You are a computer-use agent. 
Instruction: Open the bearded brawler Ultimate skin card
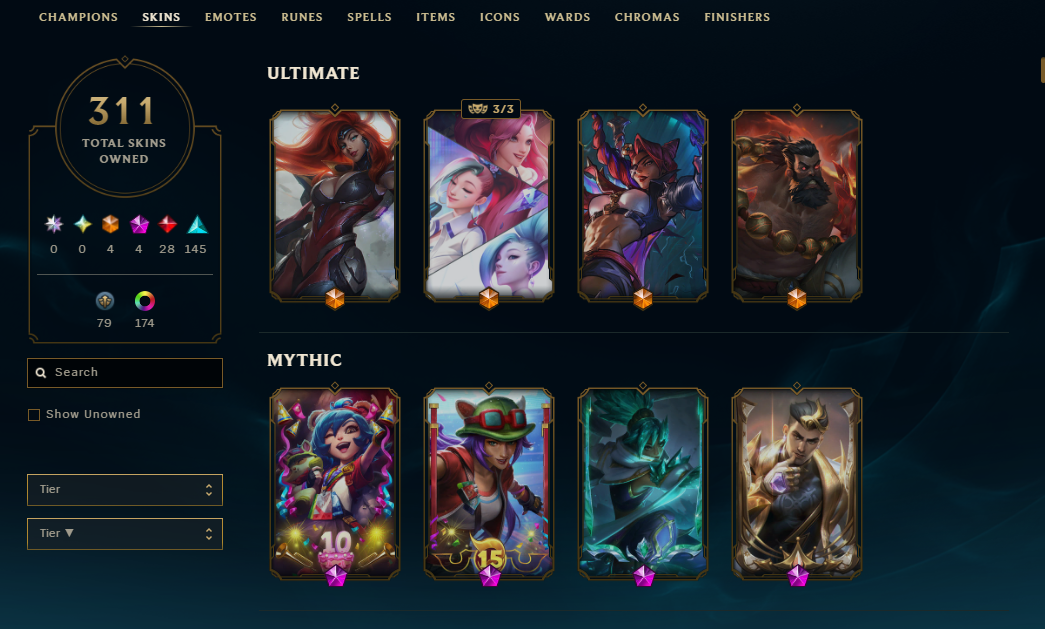pos(796,205)
